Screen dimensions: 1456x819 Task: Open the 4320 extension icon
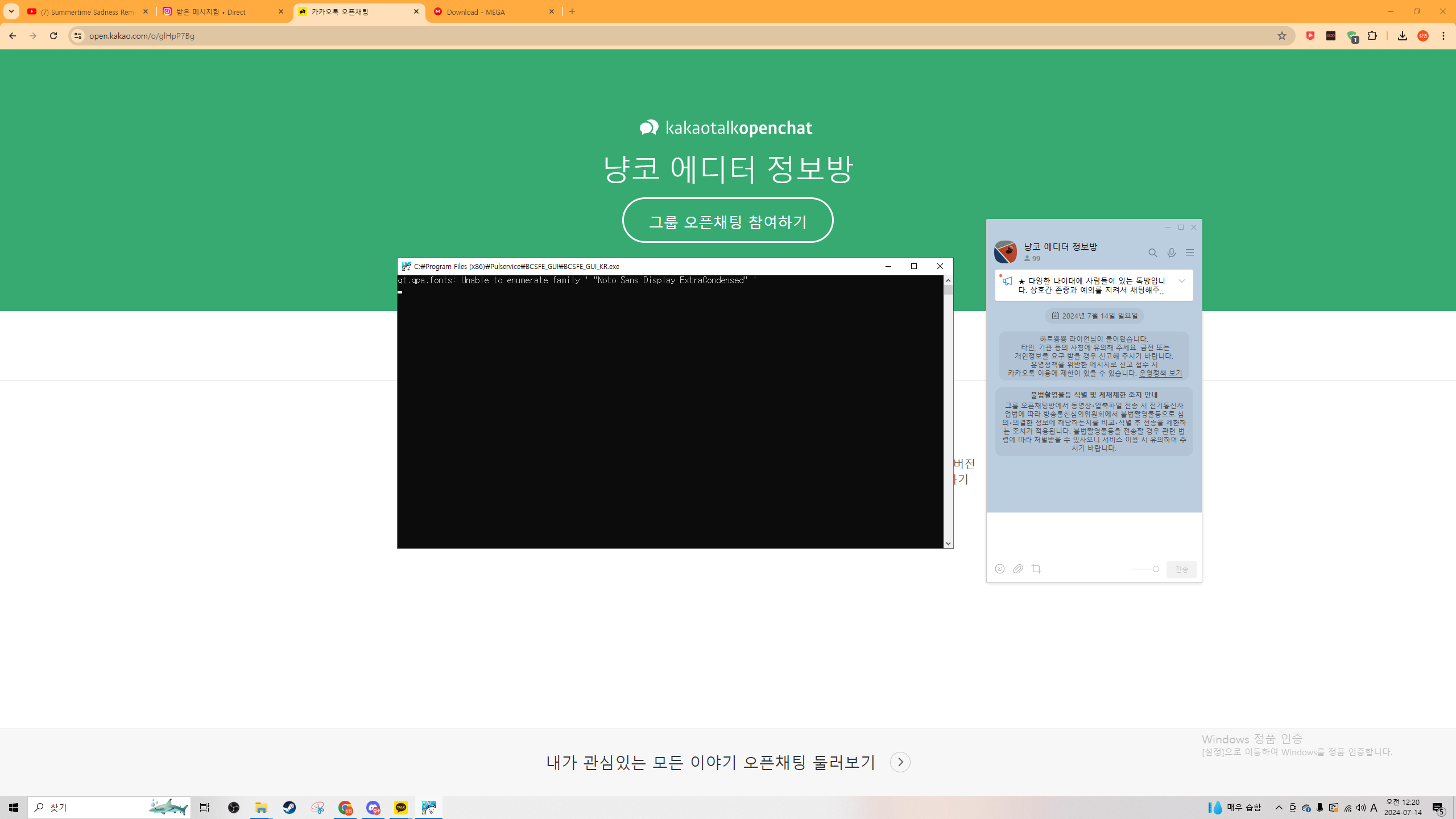(x=1331, y=36)
